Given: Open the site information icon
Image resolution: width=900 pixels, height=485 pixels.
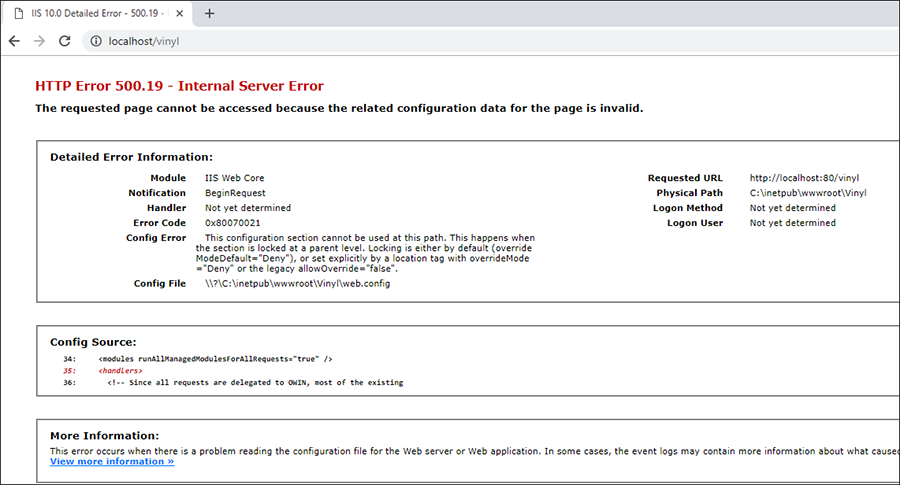Looking at the screenshot, I should (x=96, y=41).
